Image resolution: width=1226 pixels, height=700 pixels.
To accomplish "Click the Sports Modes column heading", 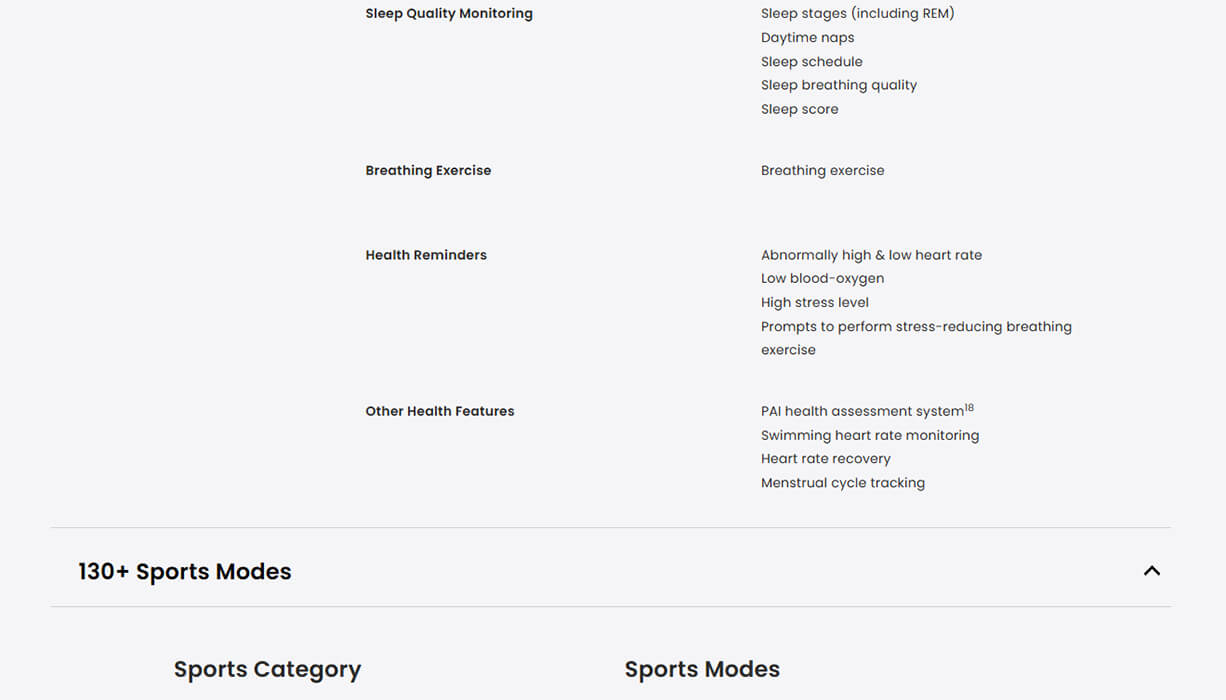I will point(702,669).
